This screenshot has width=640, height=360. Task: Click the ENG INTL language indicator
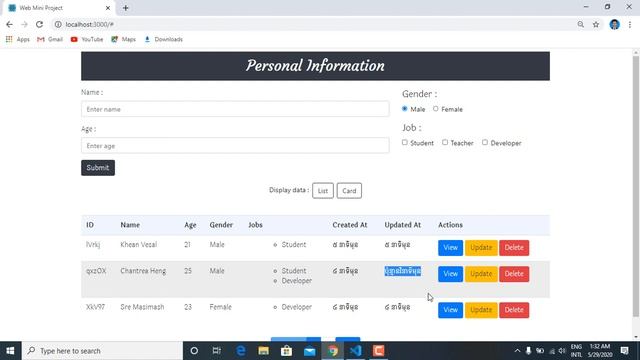[576, 351]
